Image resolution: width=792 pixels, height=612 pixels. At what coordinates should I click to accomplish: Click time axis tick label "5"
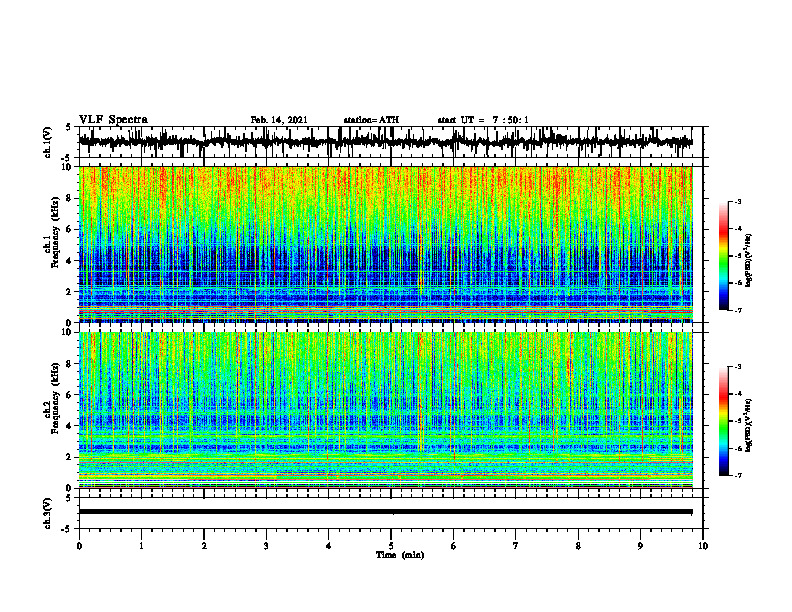(x=391, y=546)
